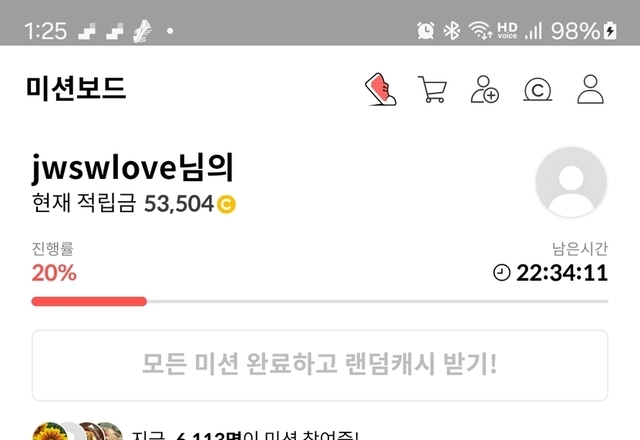This screenshot has height=440, width=640.
Task: Open the cash coin icon
Action: (538, 90)
